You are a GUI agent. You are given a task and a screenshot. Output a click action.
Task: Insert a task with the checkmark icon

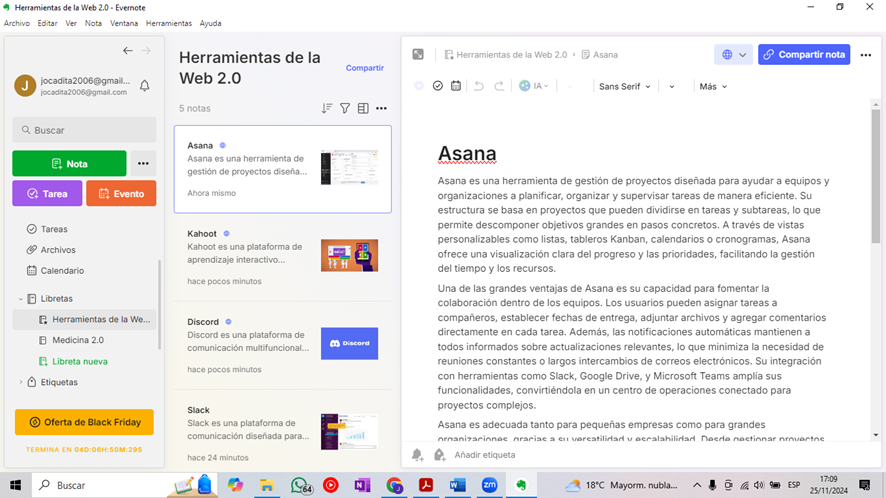(437, 86)
